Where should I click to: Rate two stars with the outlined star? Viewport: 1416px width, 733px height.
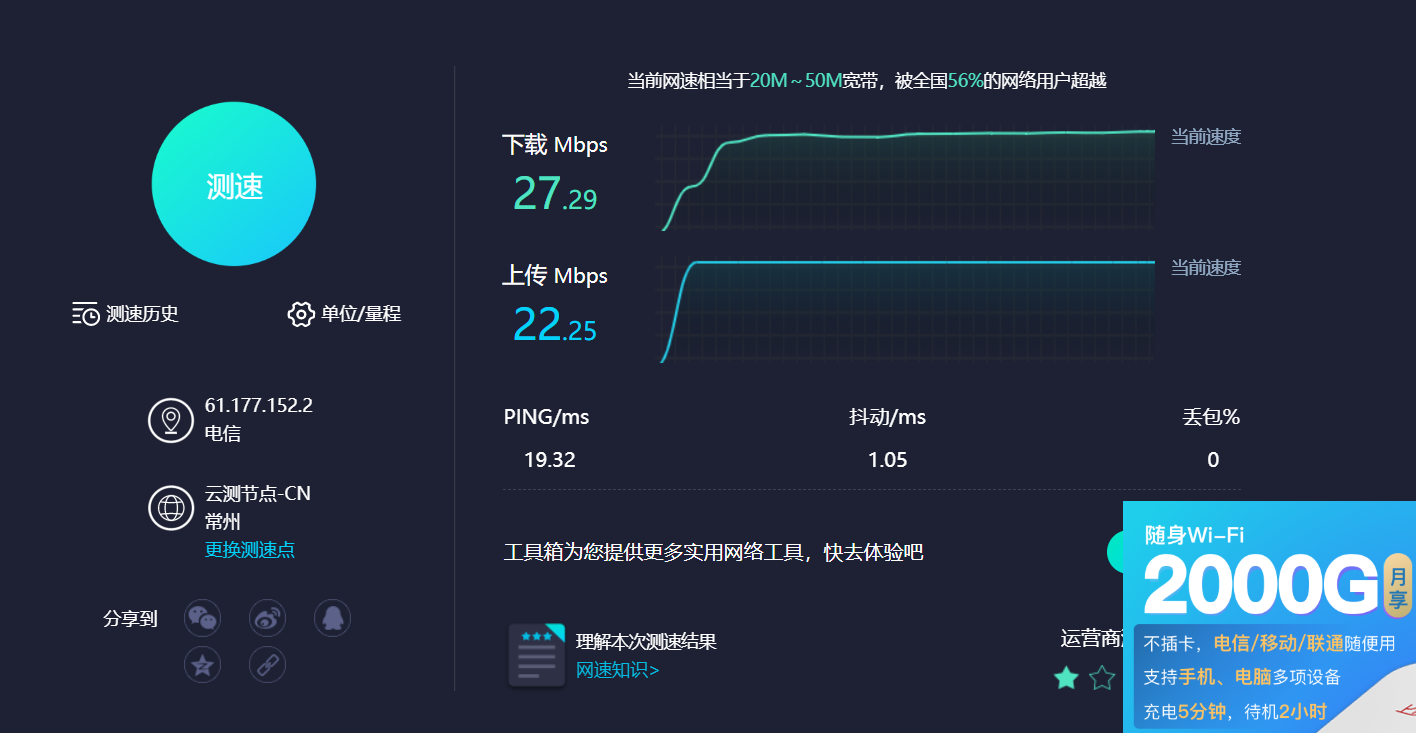[x=1102, y=678]
